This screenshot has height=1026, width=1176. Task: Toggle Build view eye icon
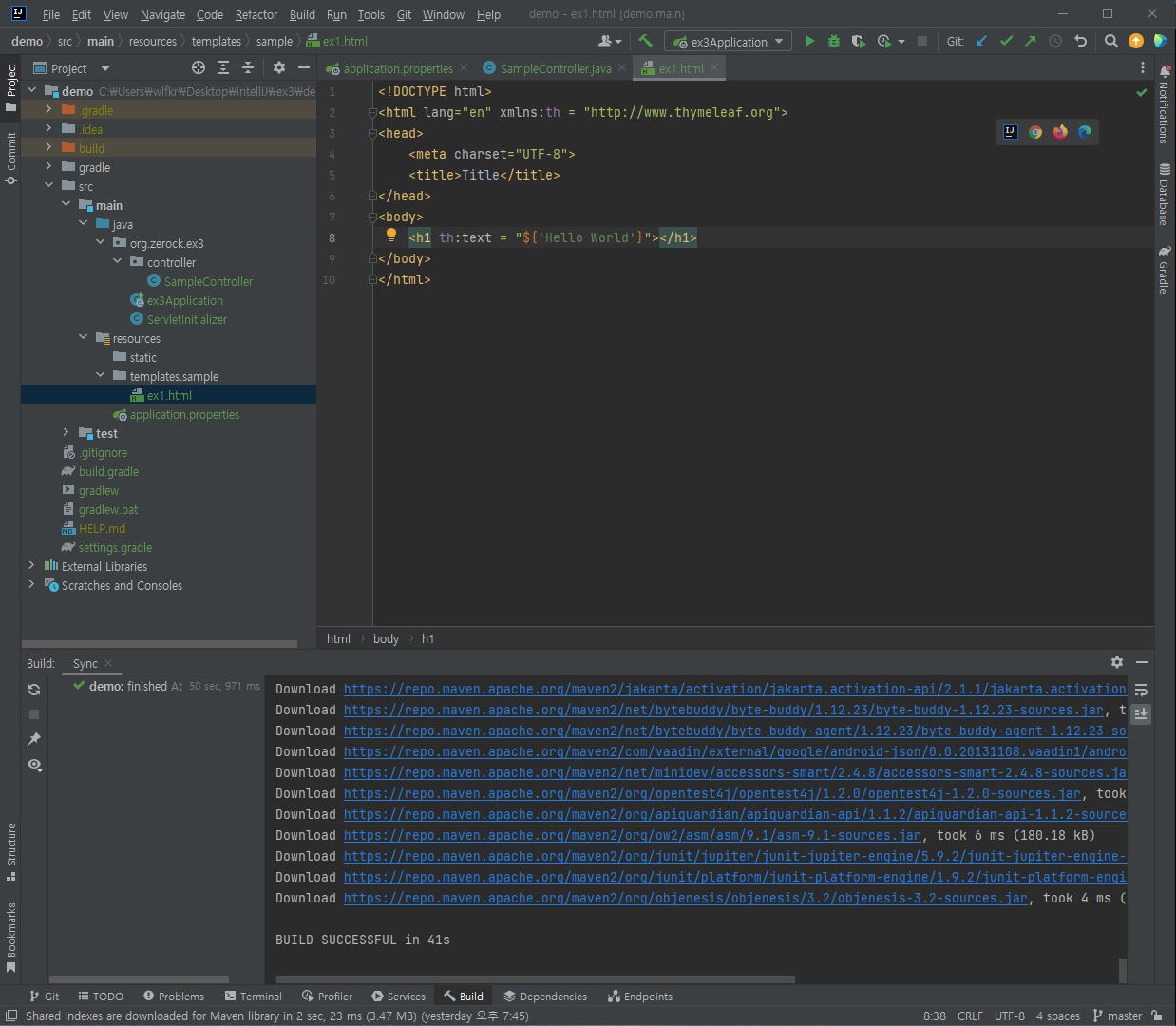(x=34, y=764)
